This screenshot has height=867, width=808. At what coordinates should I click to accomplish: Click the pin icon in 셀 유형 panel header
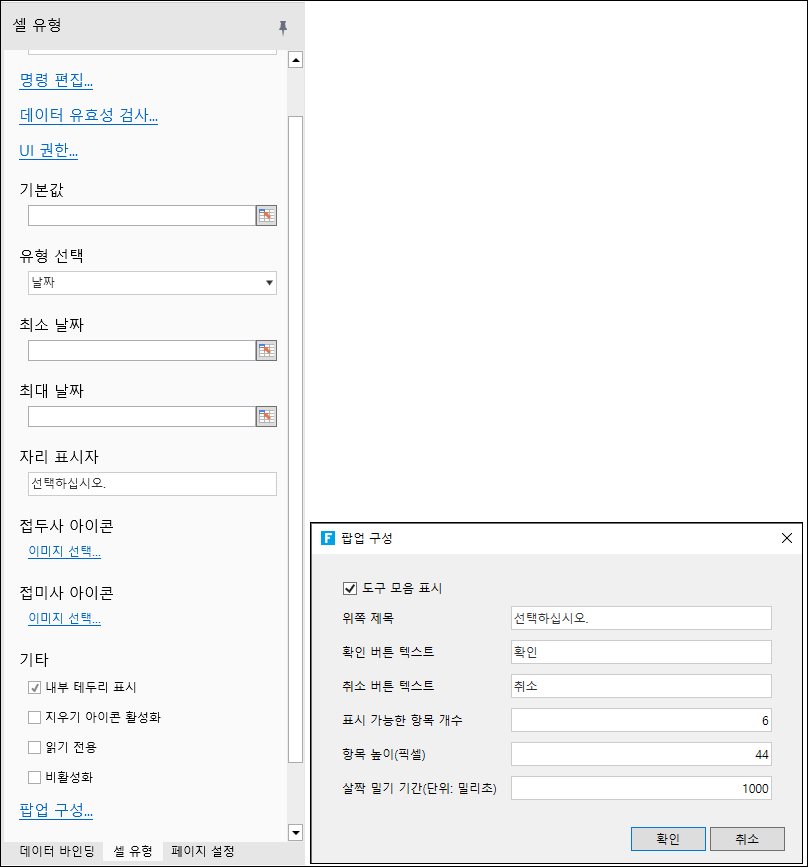click(x=283, y=27)
